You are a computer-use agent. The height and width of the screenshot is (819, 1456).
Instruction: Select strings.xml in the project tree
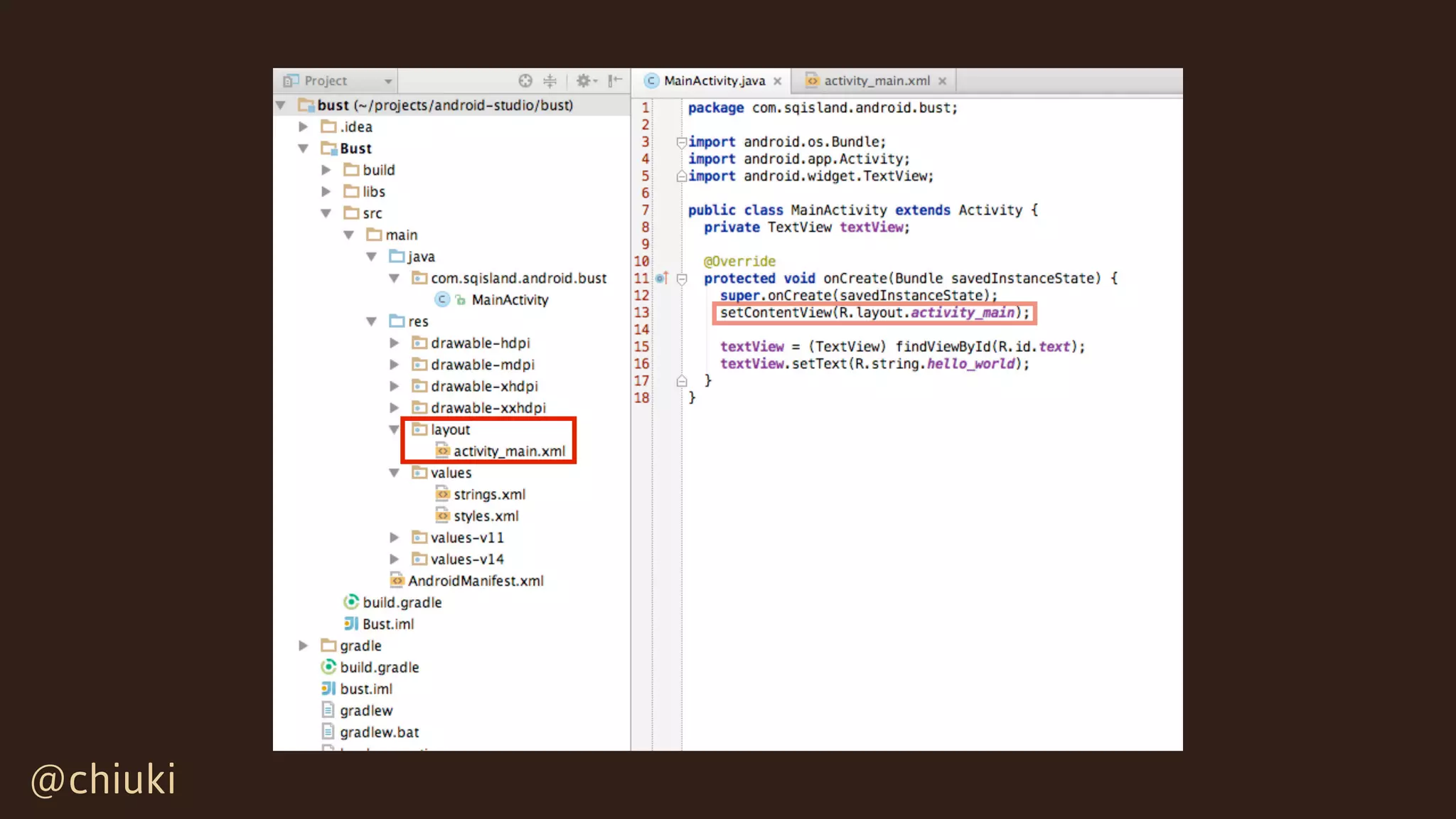489,494
